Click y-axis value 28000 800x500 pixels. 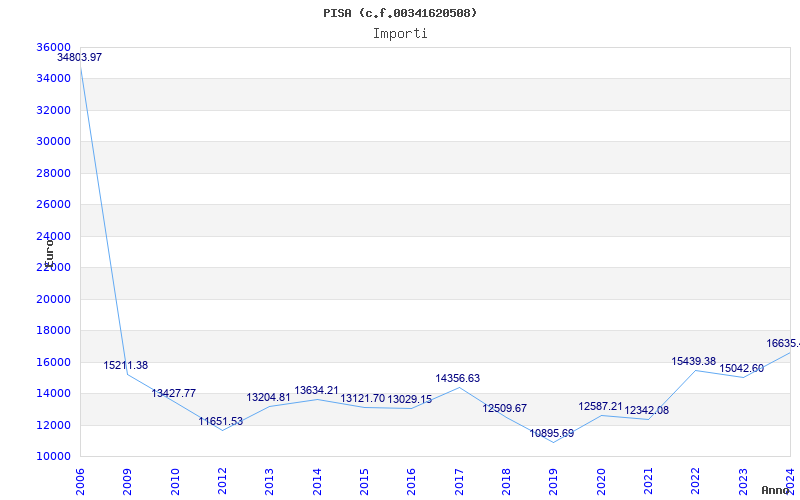(x=54, y=173)
